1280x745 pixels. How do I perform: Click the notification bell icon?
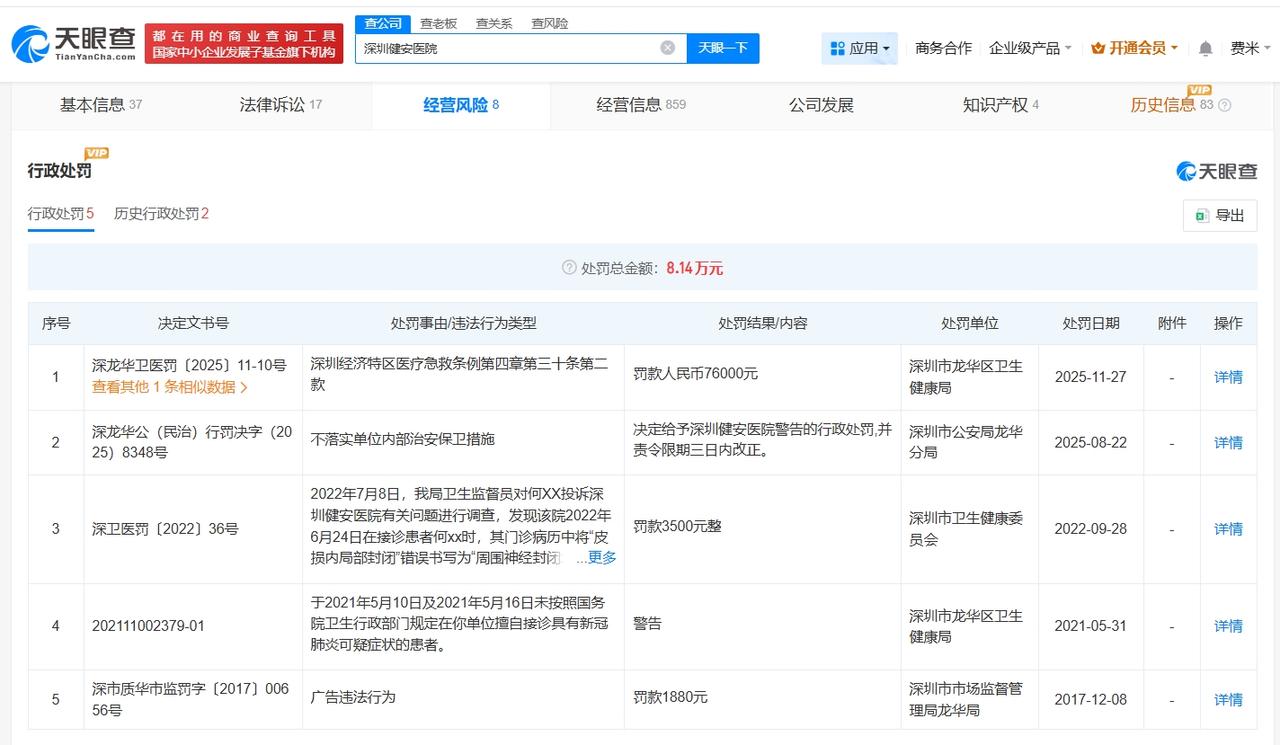tap(1204, 47)
